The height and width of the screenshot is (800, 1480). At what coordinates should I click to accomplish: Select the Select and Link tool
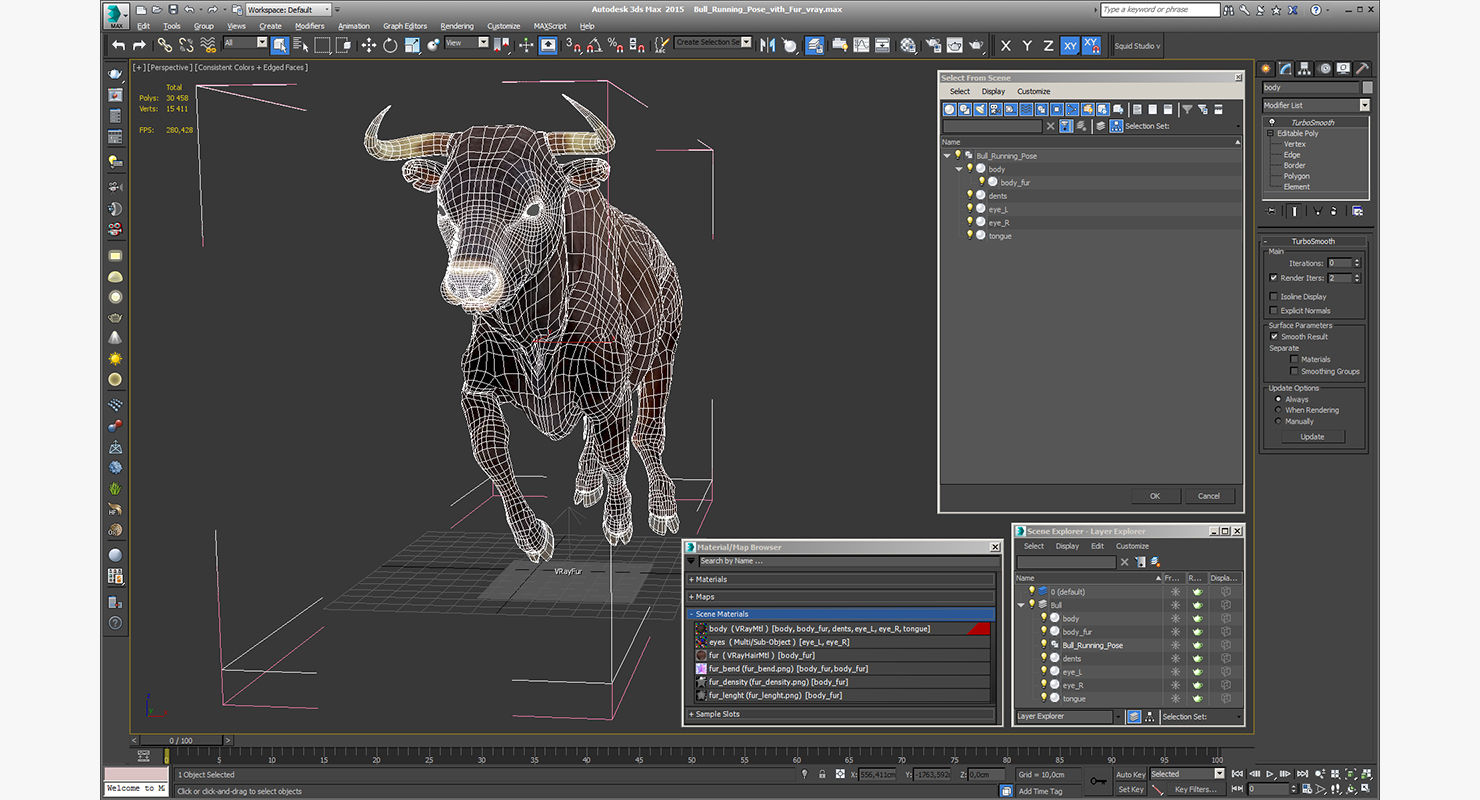[x=165, y=45]
